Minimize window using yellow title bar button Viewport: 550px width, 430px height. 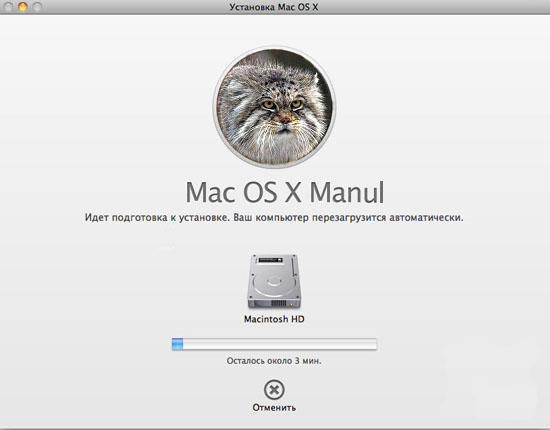pos(23,7)
